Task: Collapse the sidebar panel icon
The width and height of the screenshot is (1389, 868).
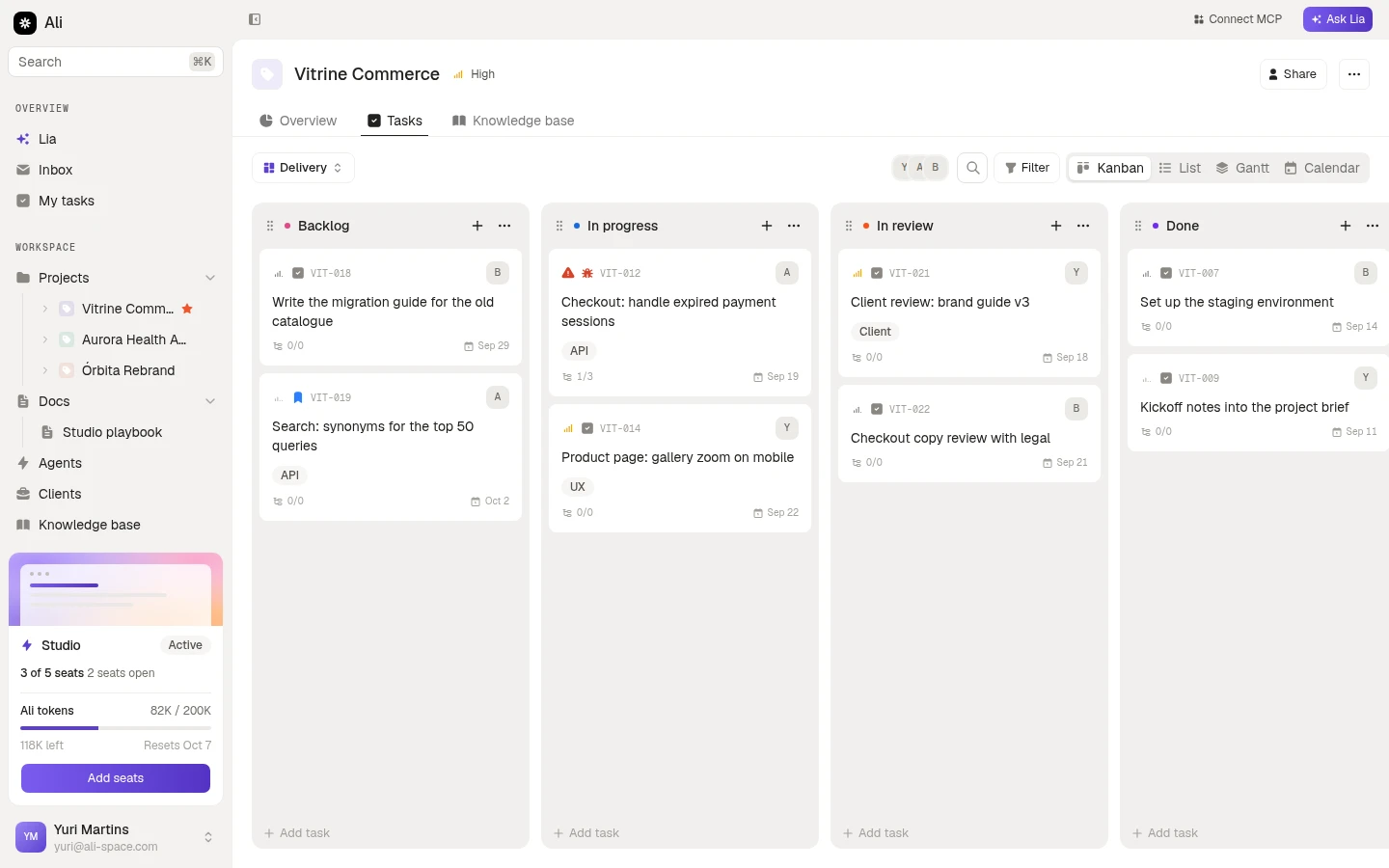Action: [x=255, y=19]
